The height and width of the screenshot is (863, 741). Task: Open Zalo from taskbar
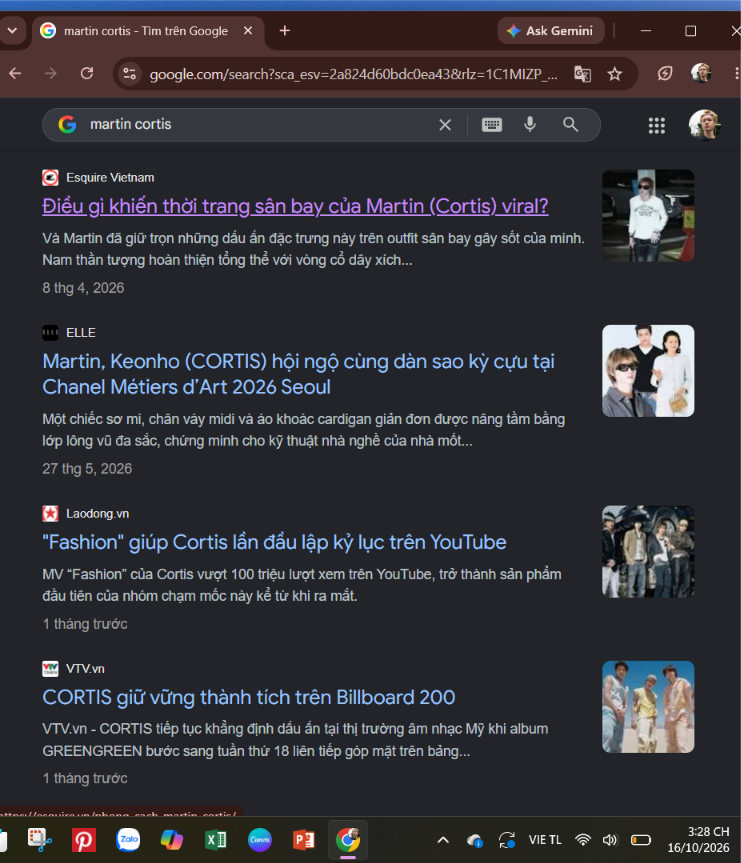(x=128, y=840)
